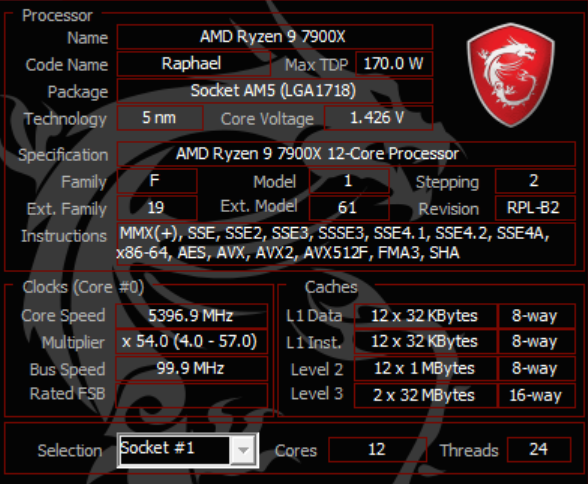Image resolution: width=588 pixels, height=484 pixels.
Task: Click Level 3 associativity 16-way
Action: [x=537, y=396]
